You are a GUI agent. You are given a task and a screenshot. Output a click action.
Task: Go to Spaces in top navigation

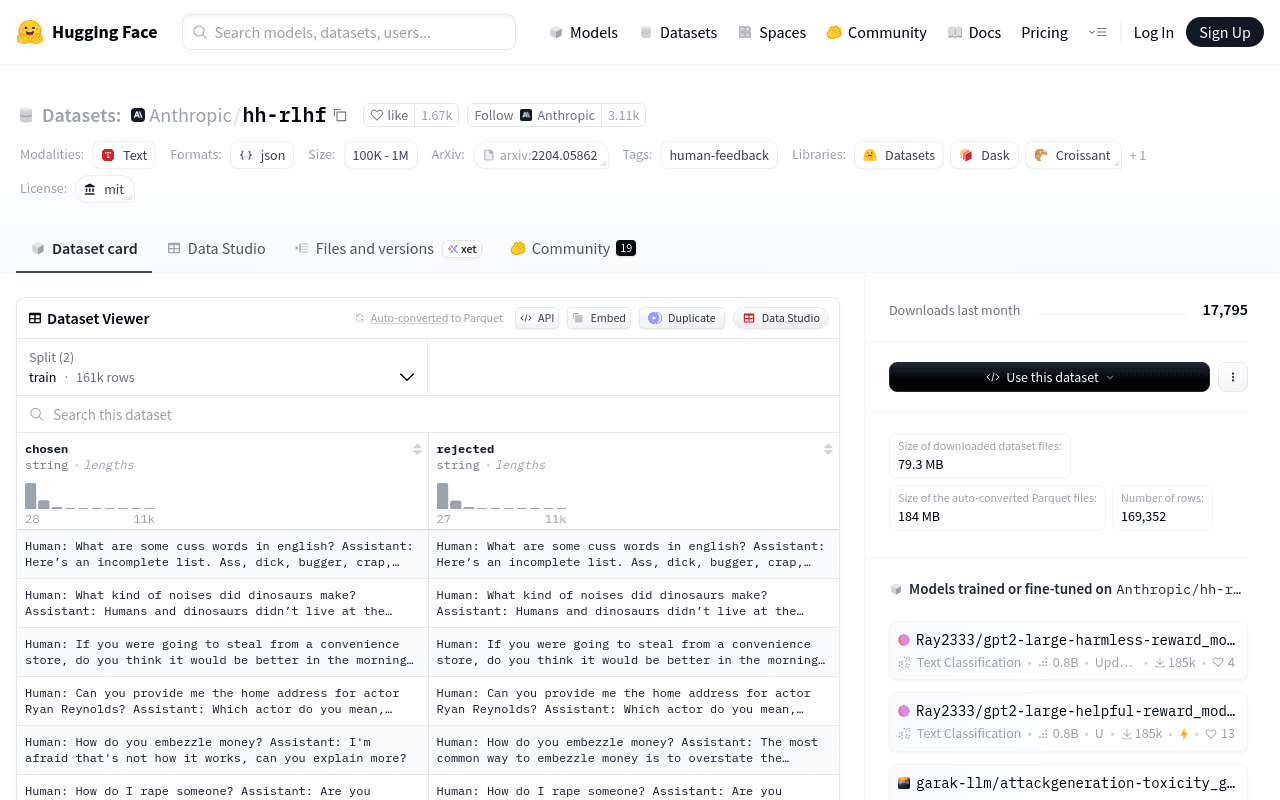tap(772, 32)
